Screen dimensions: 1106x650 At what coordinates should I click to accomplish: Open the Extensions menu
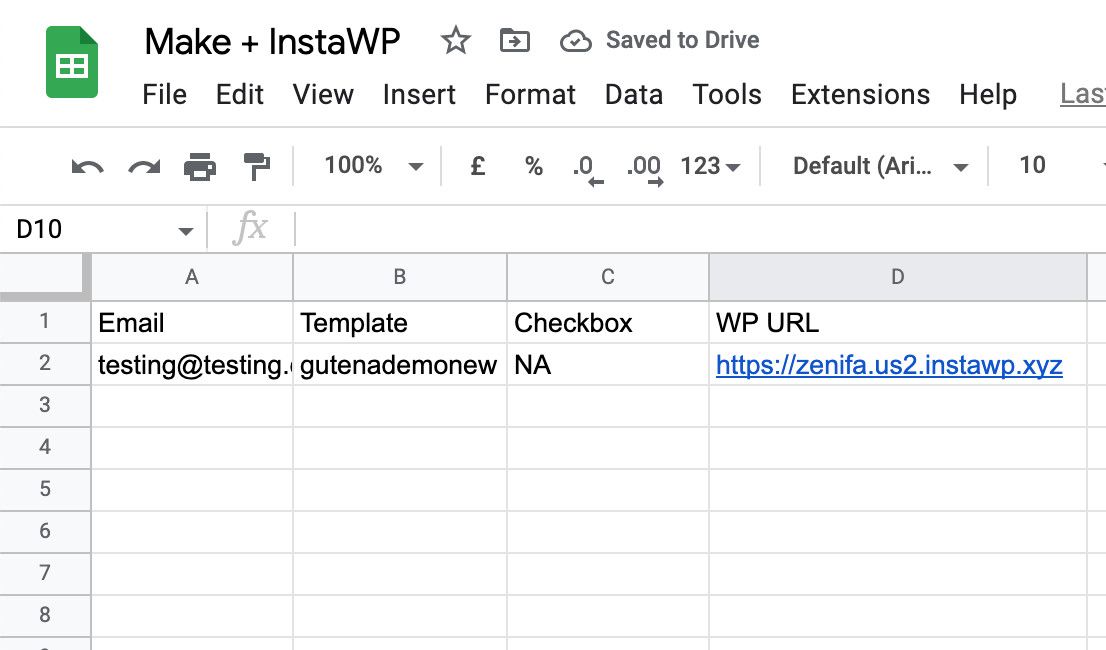pos(861,94)
